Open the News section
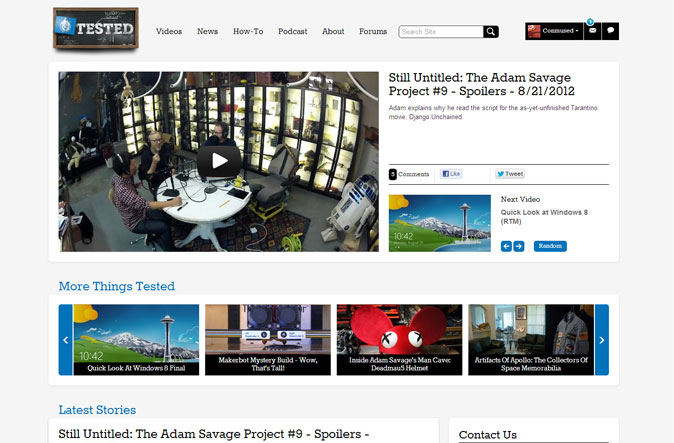Viewport: 674px width, 443px height. pos(208,31)
